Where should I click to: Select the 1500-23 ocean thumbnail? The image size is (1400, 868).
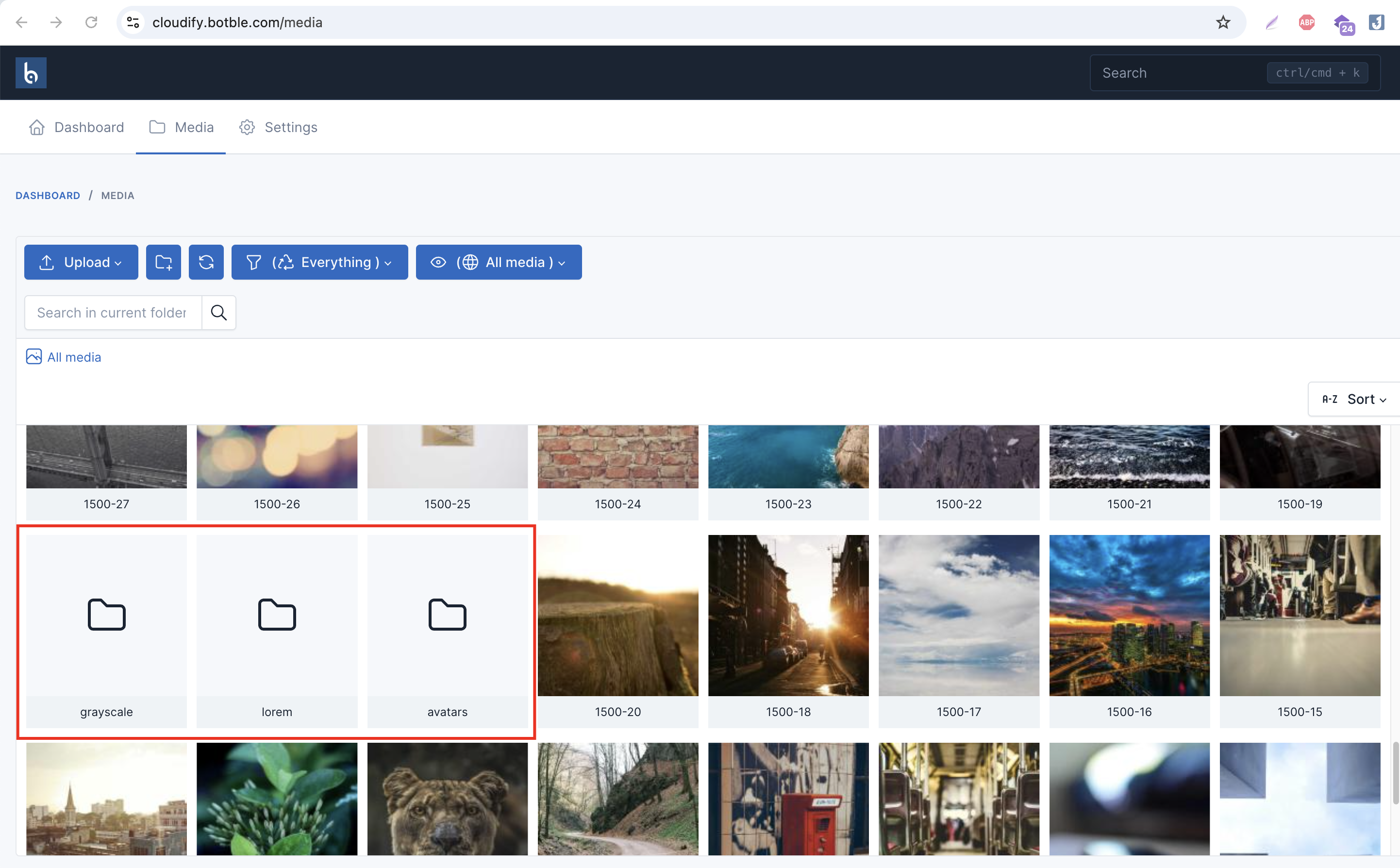(x=789, y=457)
